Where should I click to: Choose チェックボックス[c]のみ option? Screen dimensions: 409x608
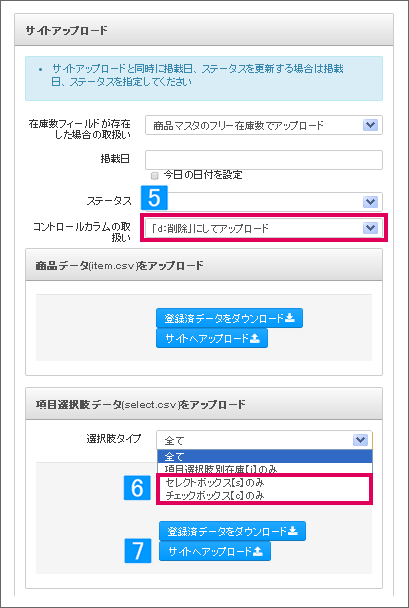[264, 495]
